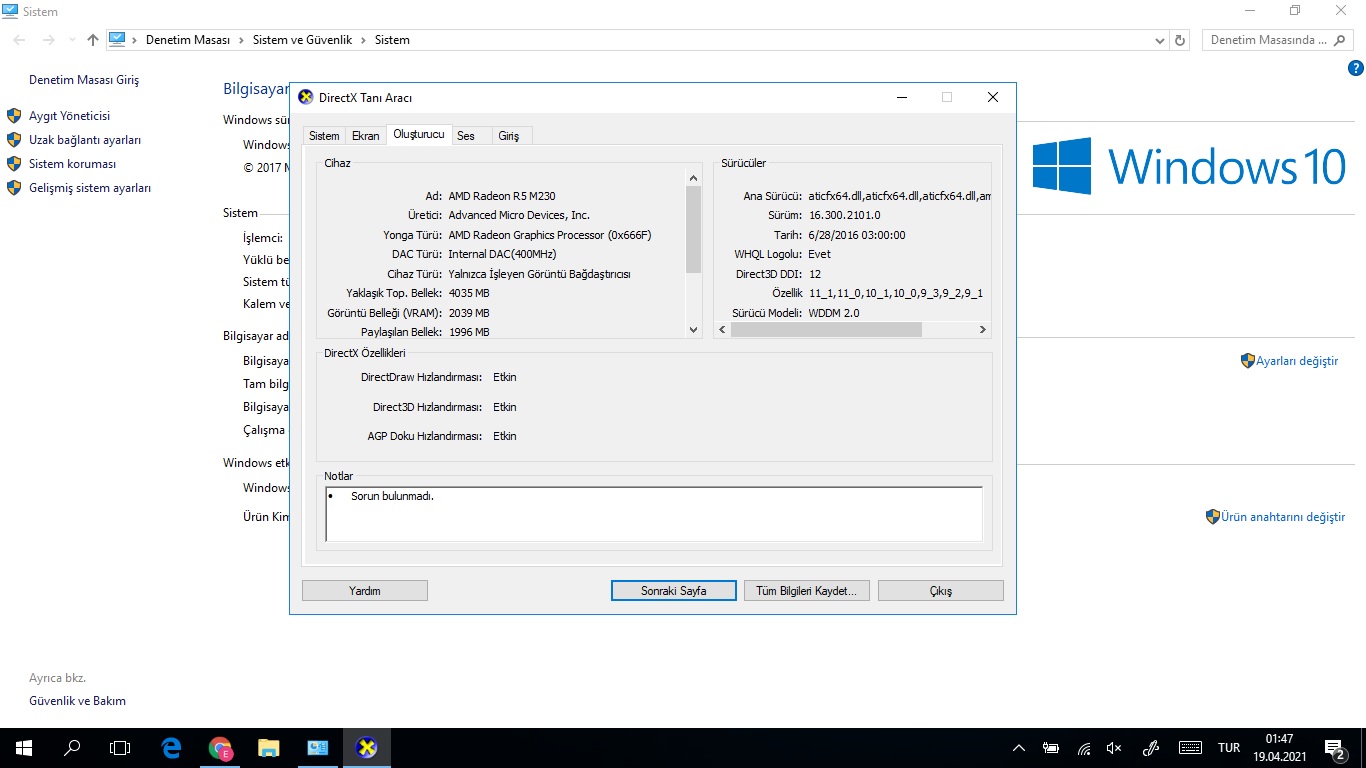Click Sistem ve Güvenlik in the breadcrumb
Image resolution: width=1366 pixels, height=768 pixels.
302,40
